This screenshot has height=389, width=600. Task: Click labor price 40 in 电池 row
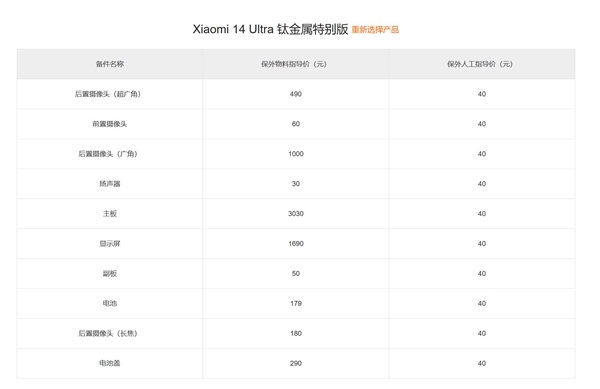[x=482, y=303]
